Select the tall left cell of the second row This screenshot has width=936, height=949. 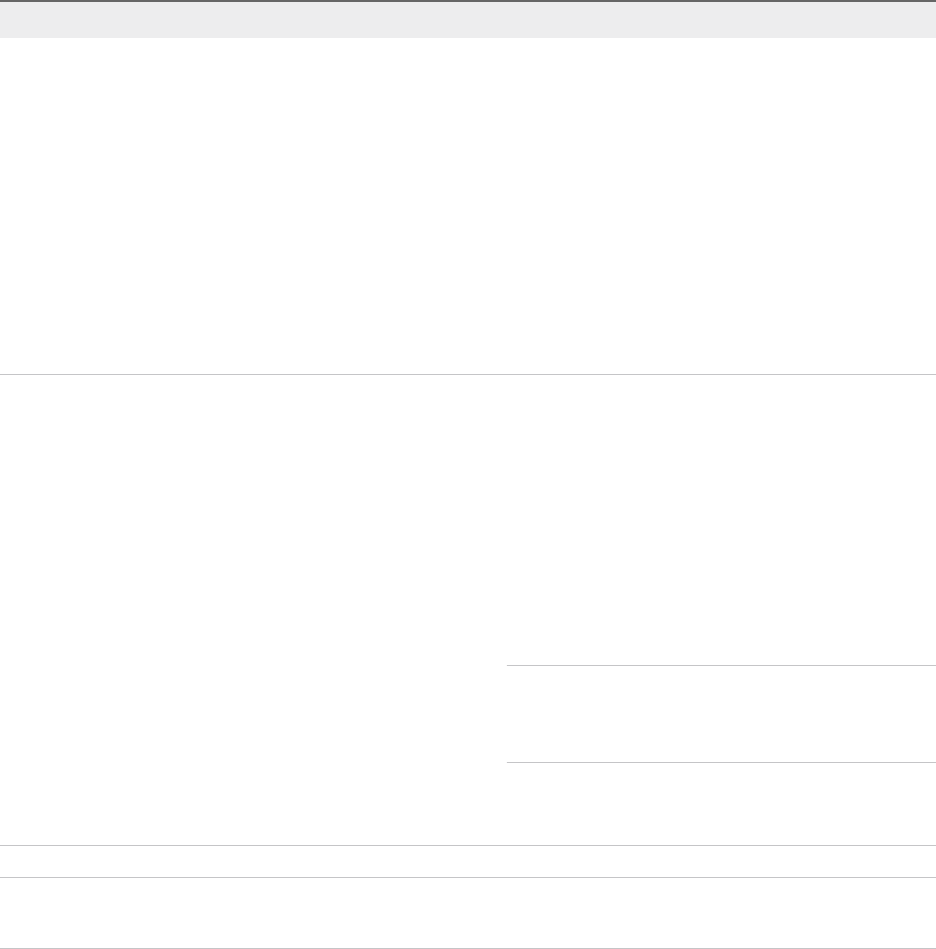coord(252,610)
